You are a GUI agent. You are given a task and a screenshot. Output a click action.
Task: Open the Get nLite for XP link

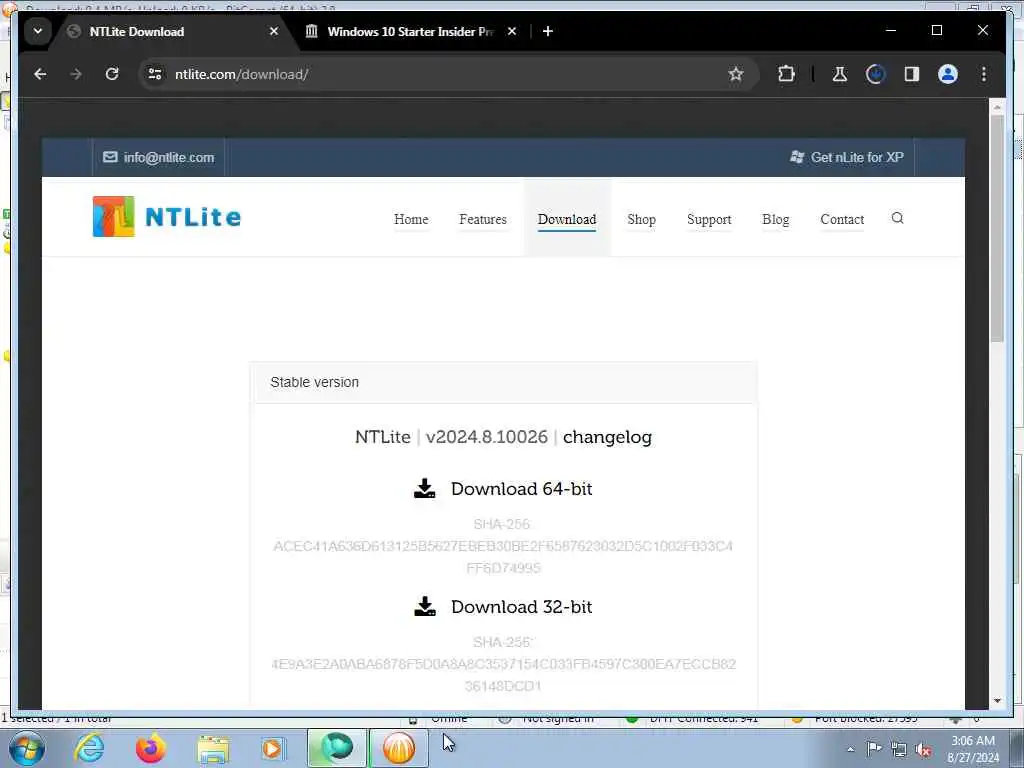click(x=847, y=157)
